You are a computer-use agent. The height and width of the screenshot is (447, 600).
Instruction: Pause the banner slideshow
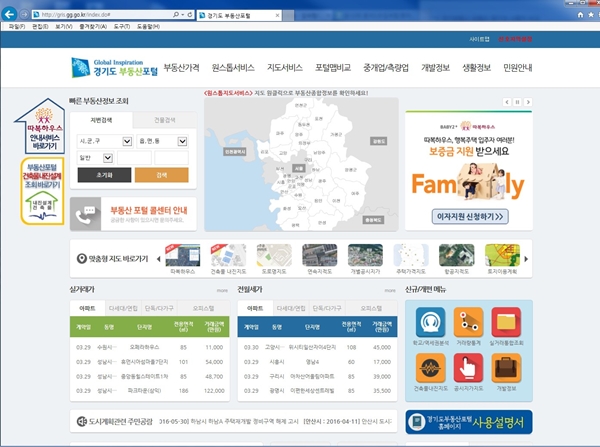pos(517,102)
